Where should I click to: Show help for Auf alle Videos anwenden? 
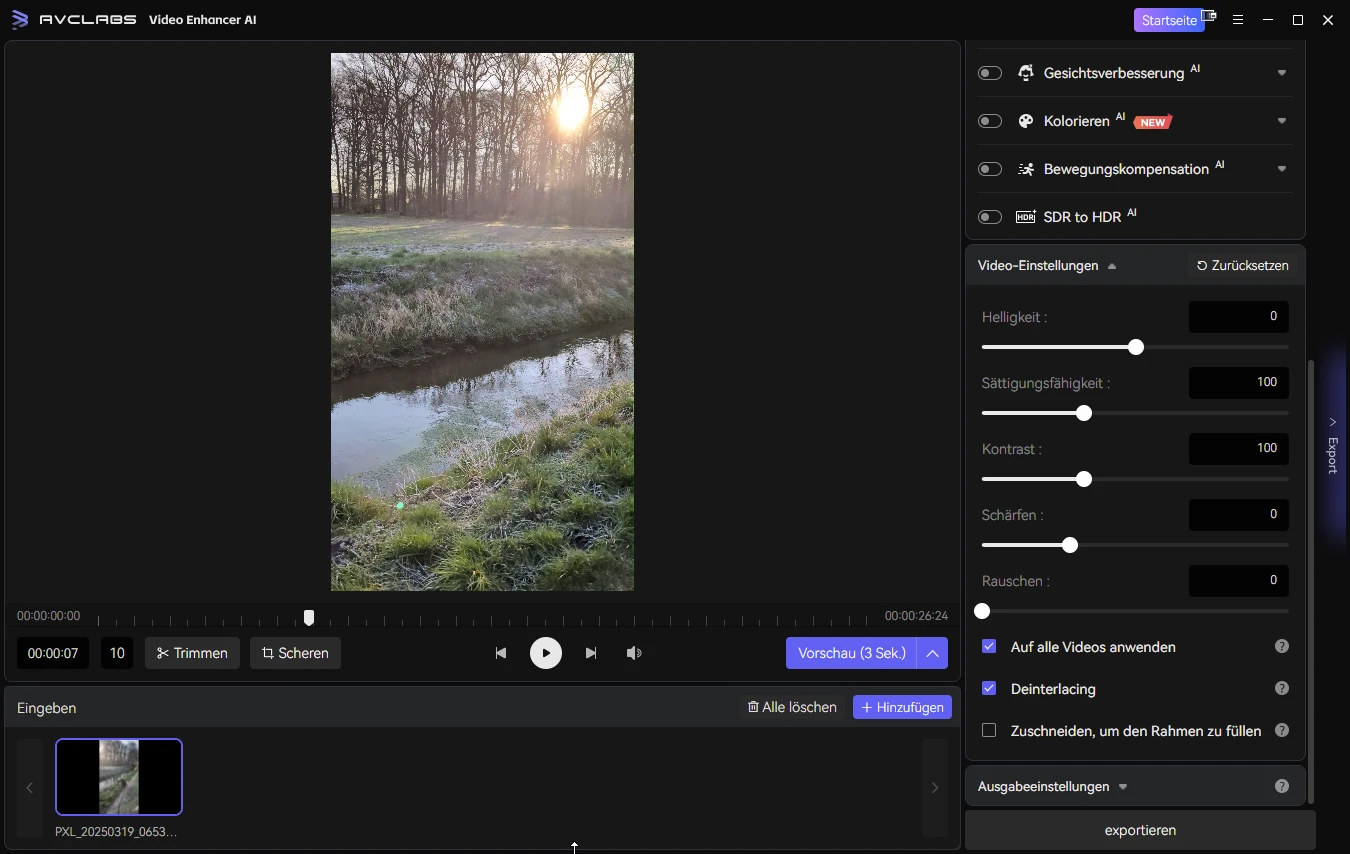(x=1281, y=646)
